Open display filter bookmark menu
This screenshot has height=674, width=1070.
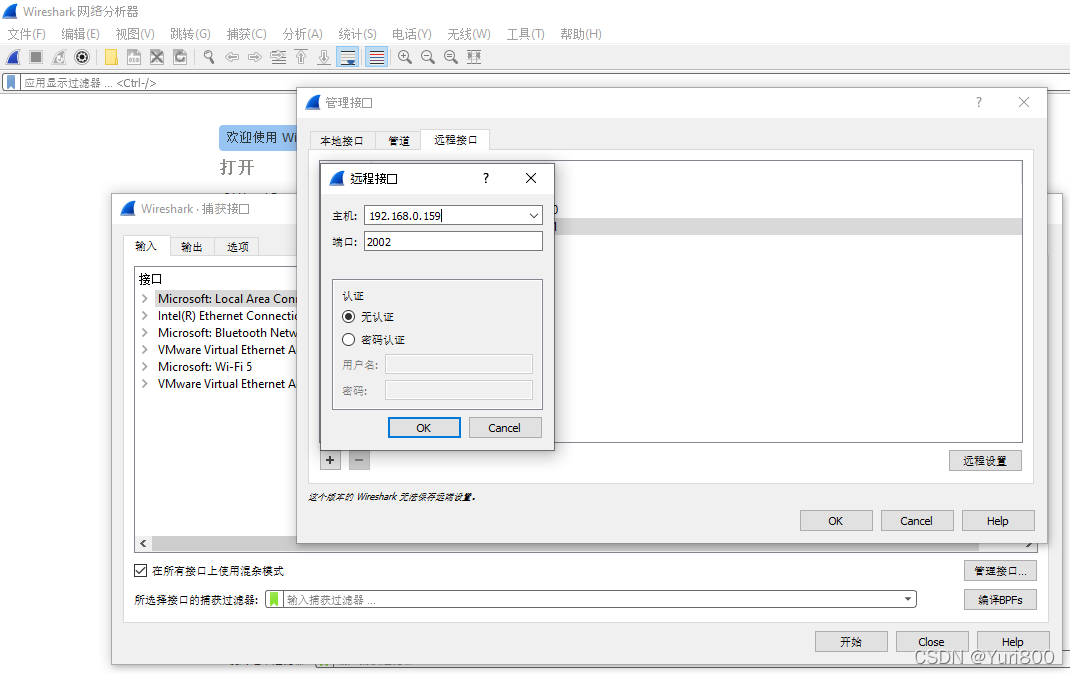(11, 83)
